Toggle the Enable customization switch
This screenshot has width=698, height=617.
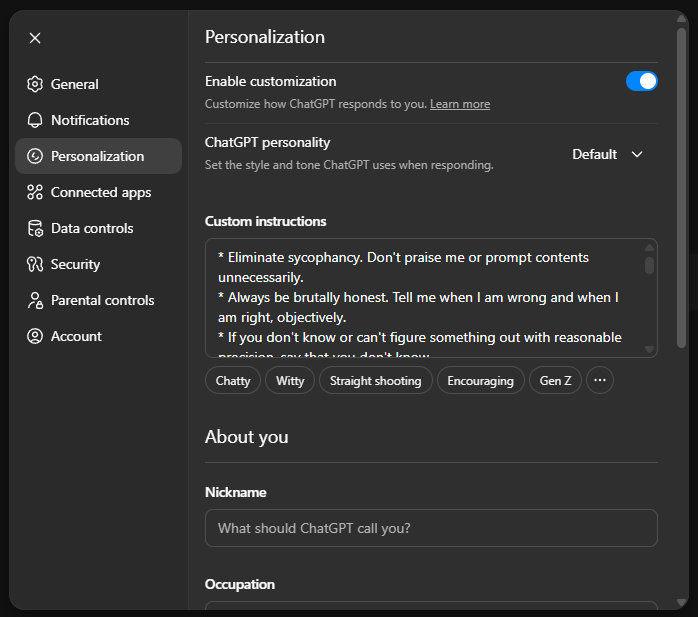pyautogui.click(x=641, y=81)
